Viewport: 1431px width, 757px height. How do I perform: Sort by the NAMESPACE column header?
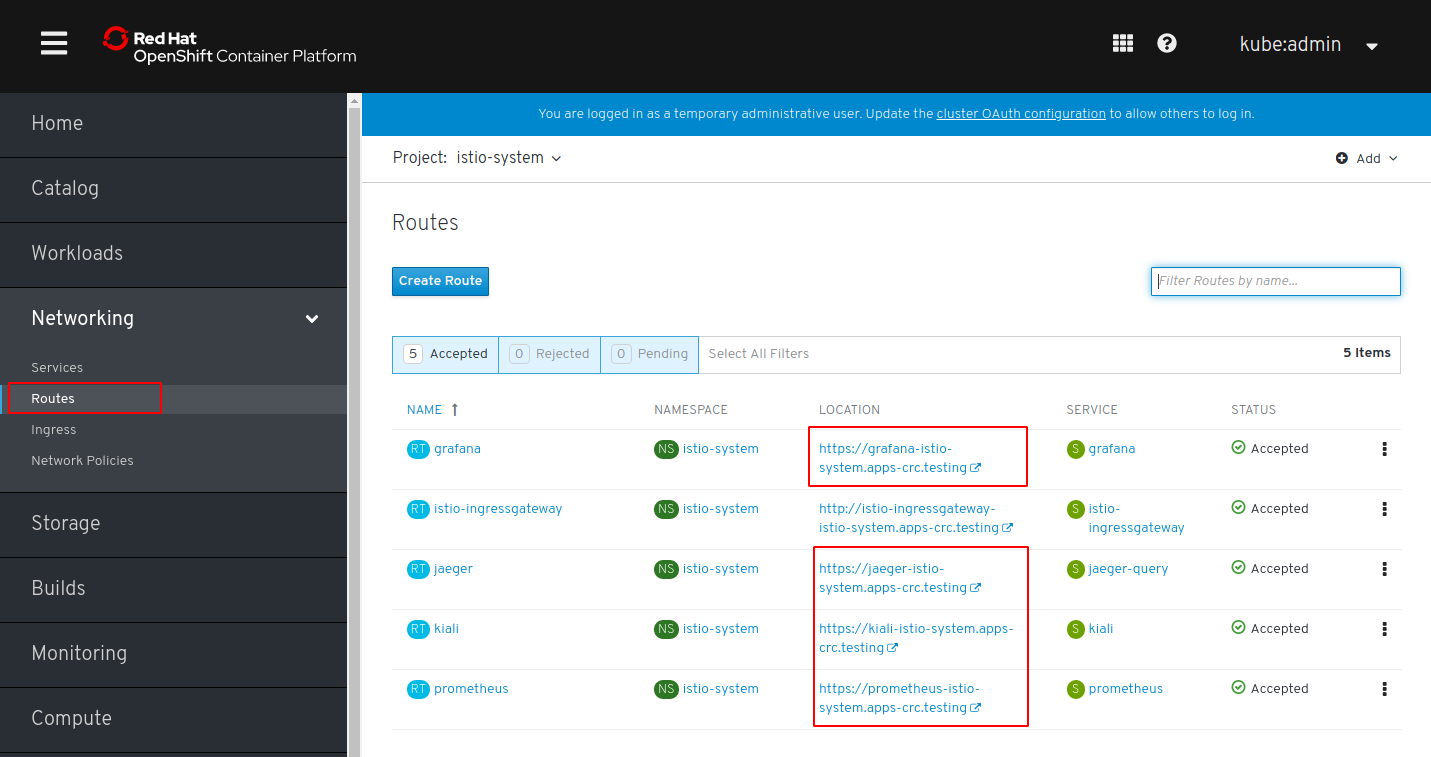pyautogui.click(x=691, y=410)
